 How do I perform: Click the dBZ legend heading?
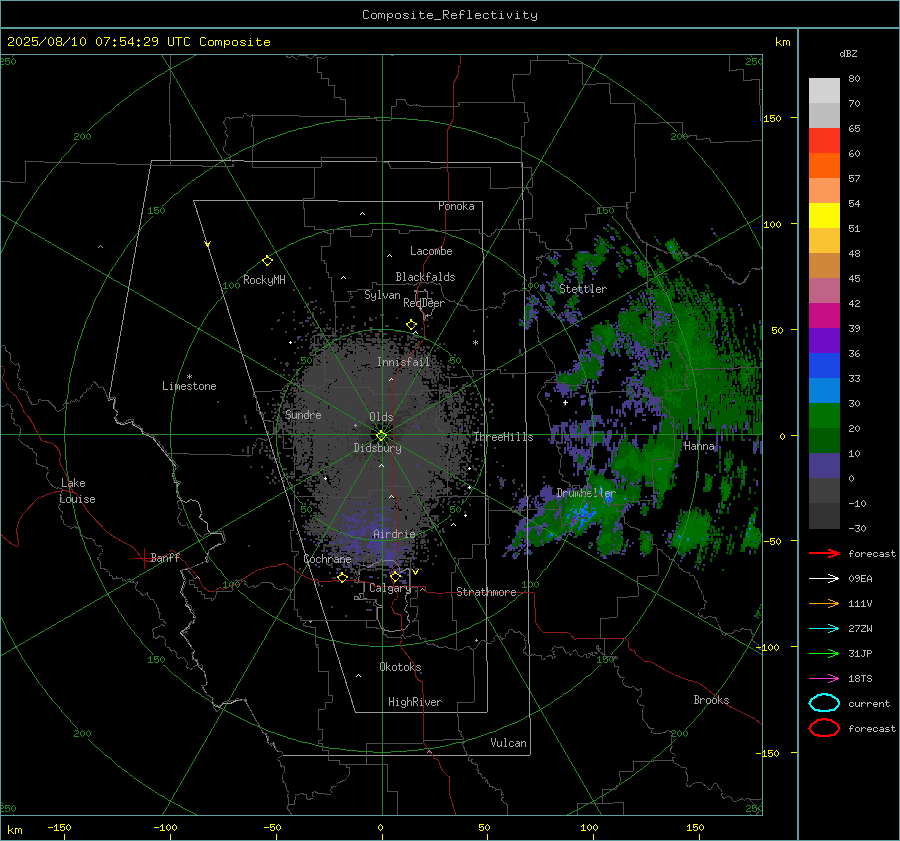(848, 54)
